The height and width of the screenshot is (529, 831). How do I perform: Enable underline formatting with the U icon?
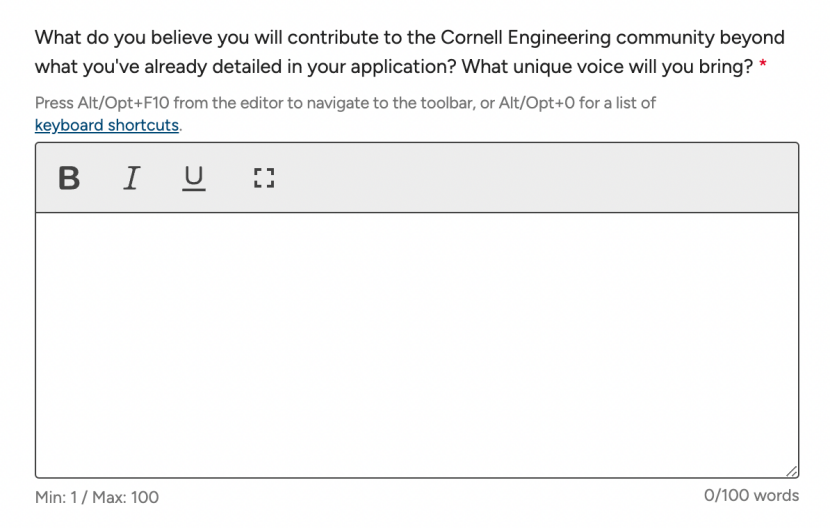point(193,178)
